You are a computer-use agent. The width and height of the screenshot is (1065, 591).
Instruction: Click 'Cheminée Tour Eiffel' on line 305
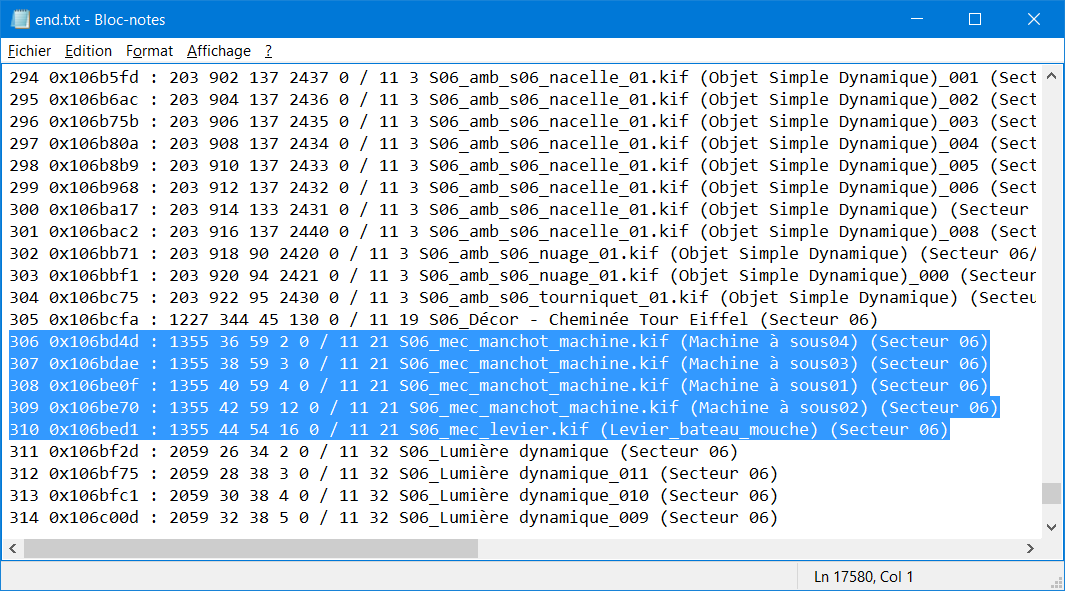648,320
